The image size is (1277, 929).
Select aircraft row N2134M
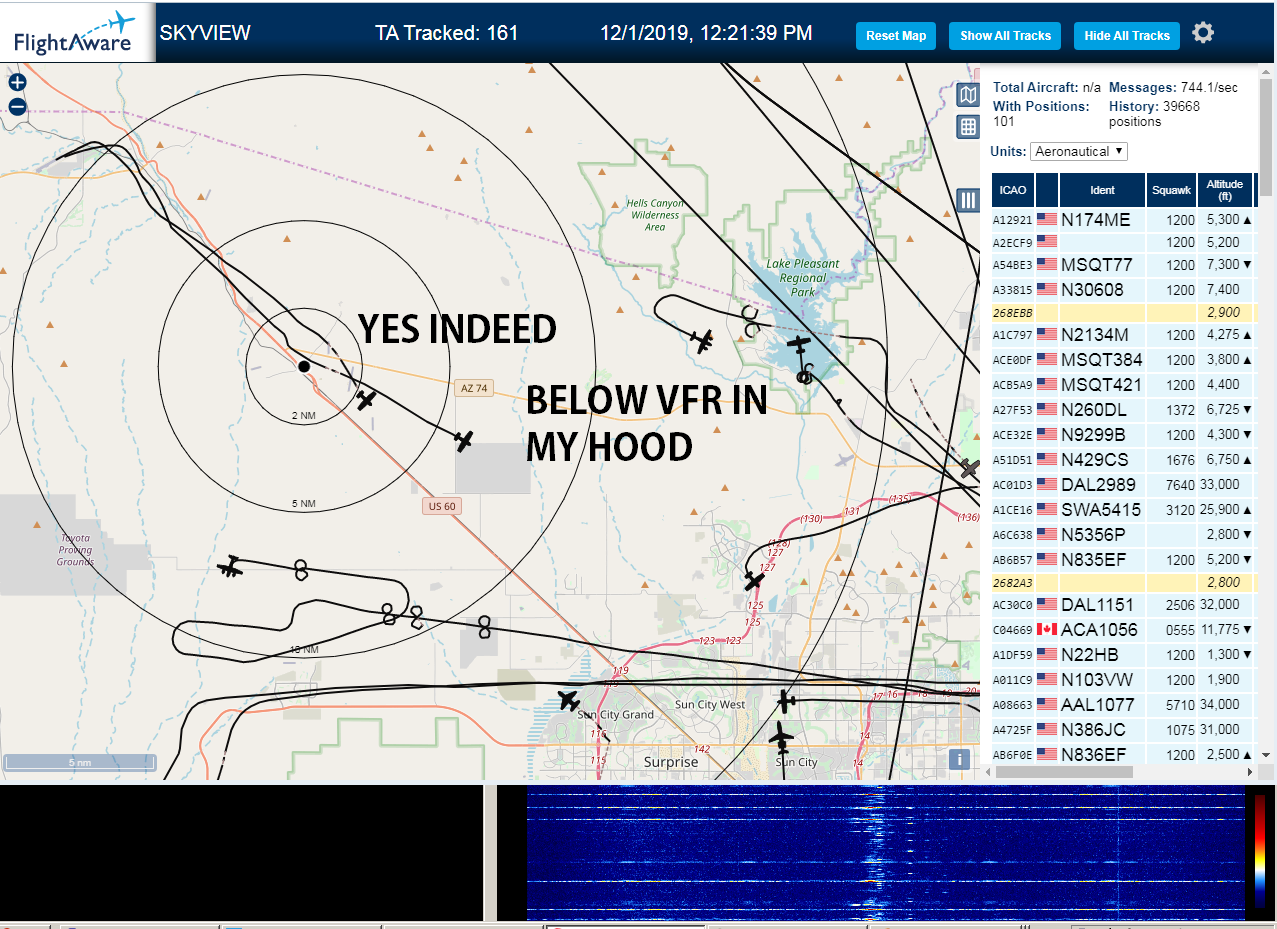click(x=1122, y=335)
